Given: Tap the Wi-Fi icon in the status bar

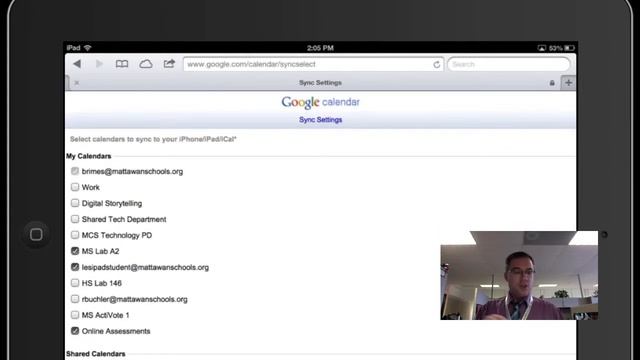Looking at the screenshot, I should [88, 48].
